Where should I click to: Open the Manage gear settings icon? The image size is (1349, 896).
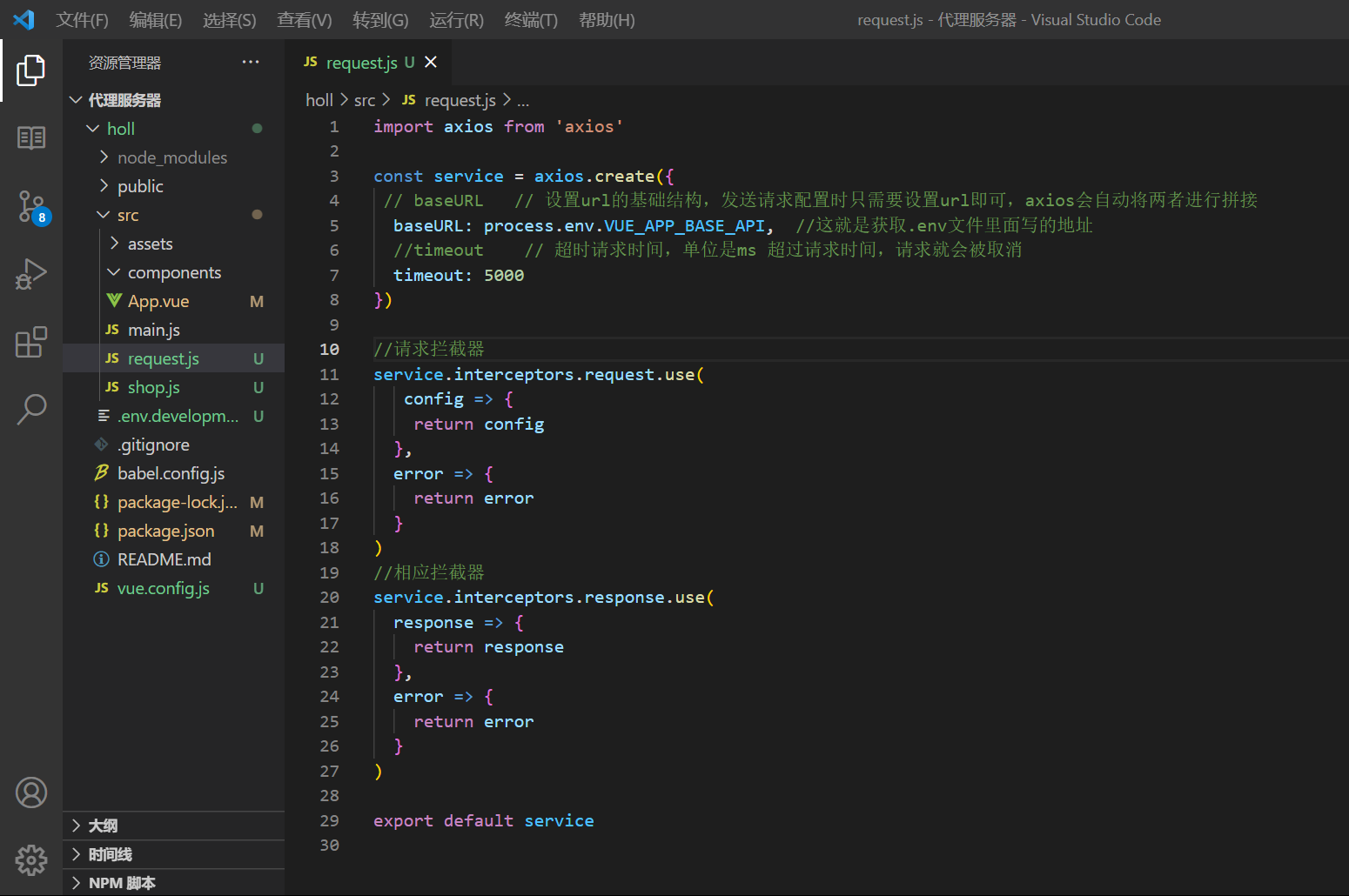(x=31, y=859)
